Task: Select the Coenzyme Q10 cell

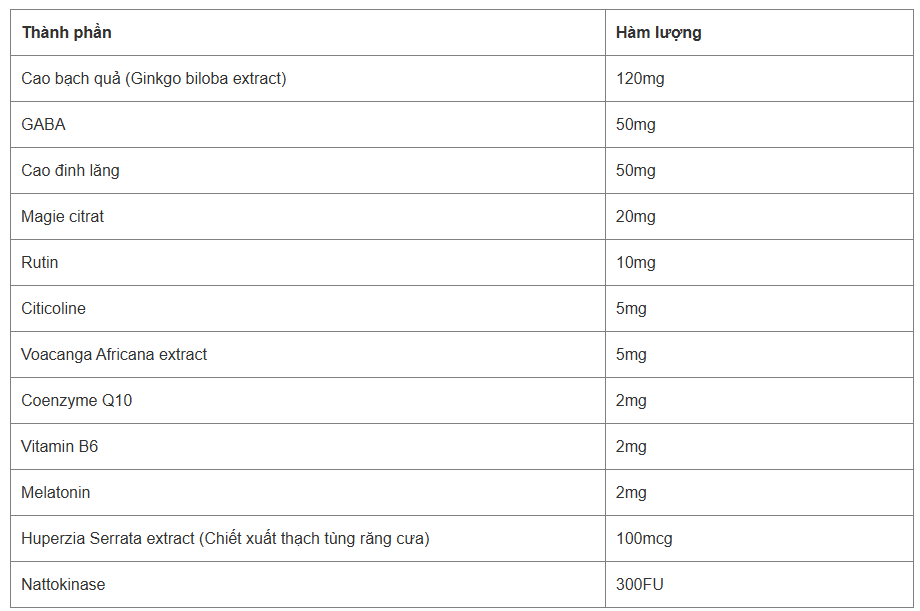Action: tap(76, 401)
